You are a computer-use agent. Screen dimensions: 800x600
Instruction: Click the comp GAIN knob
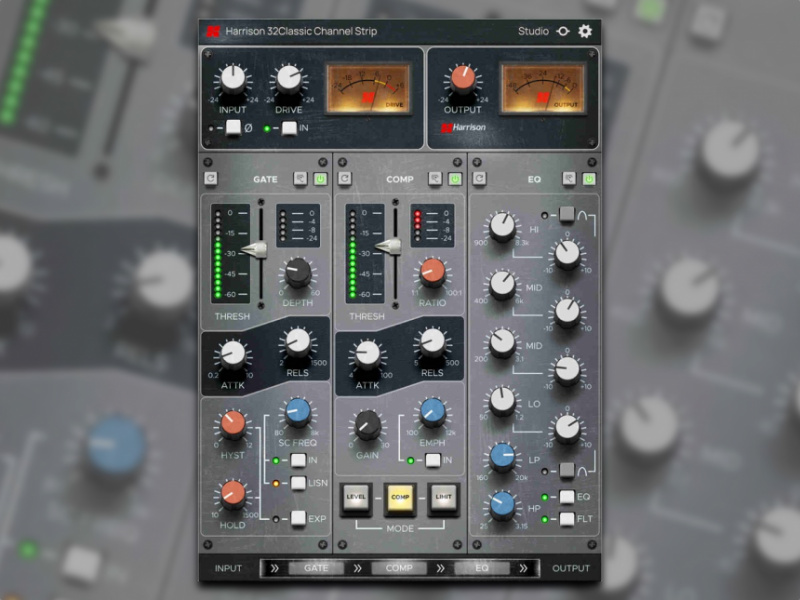(367, 423)
